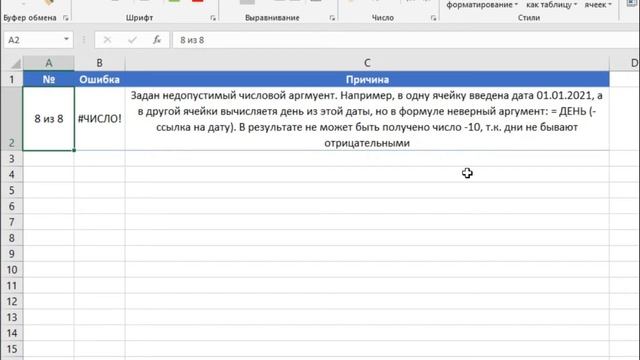The image size is (640, 360).
Task: Select row 5 header
Action: pyautogui.click(x=11, y=191)
